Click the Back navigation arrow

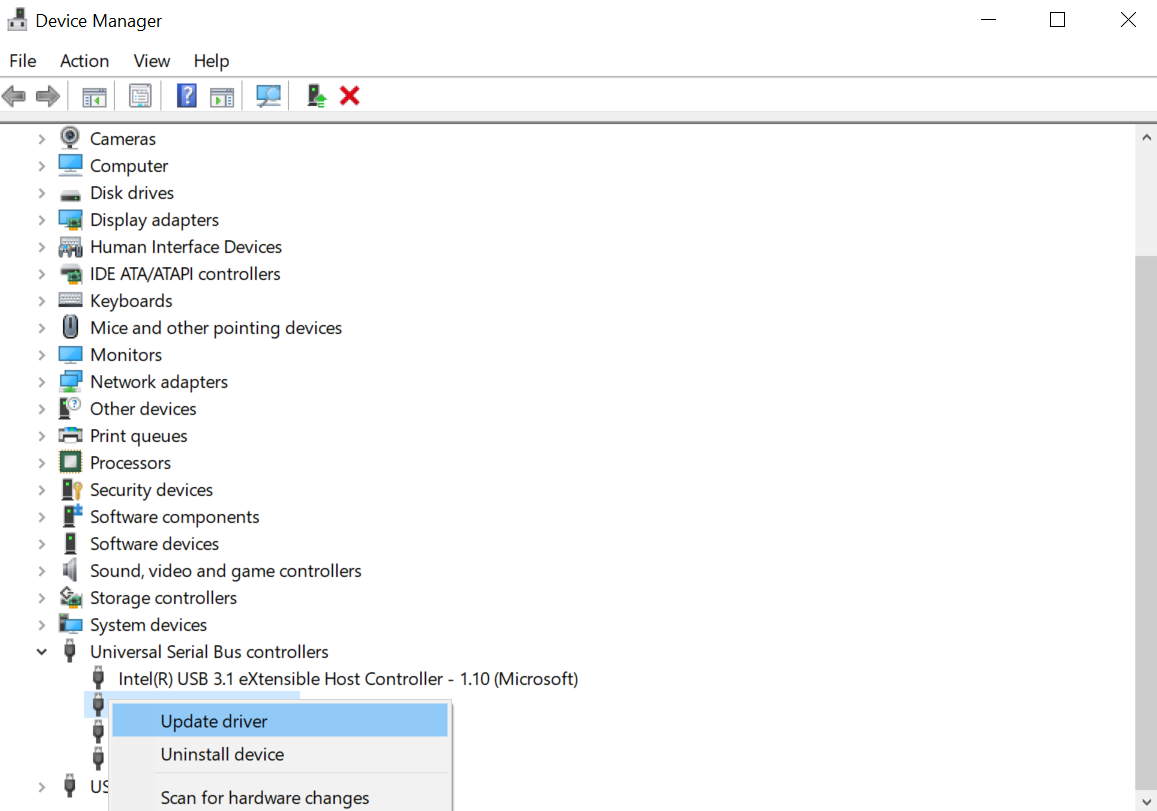pos(14,95)
